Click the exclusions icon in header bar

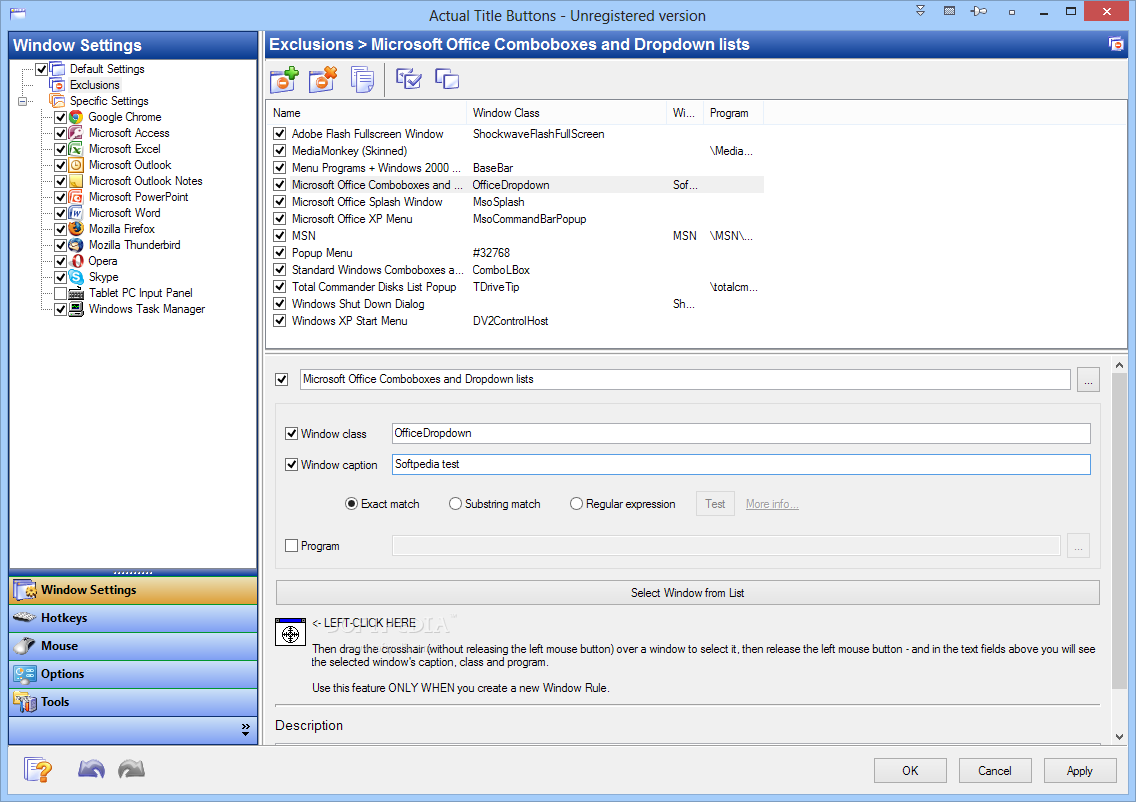(x=1116, y=44)
